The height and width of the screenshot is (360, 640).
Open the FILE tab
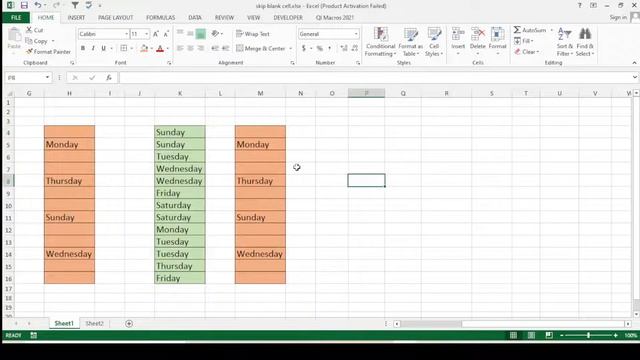tap(16, 18)
